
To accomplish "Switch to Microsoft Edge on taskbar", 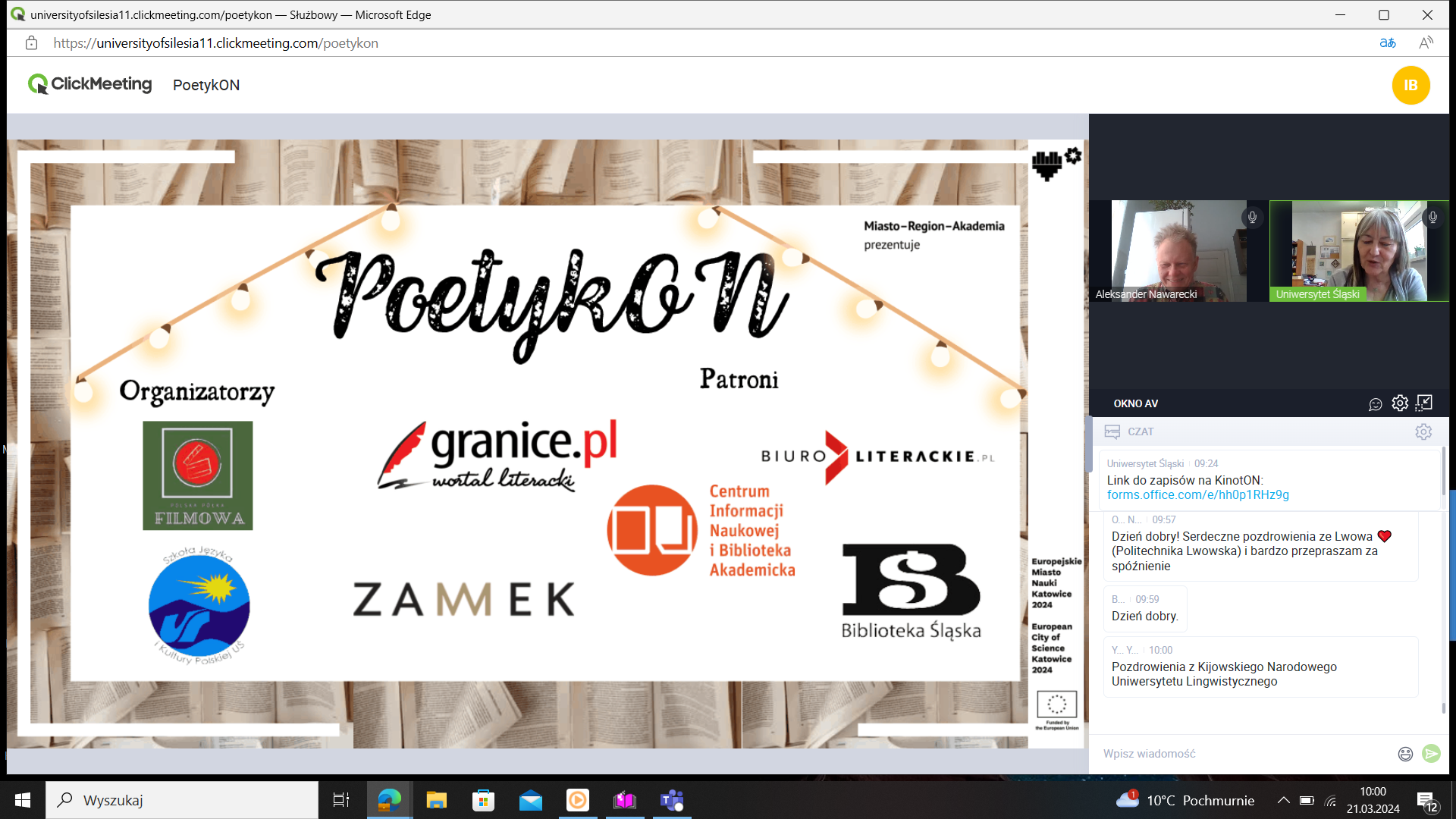I will [x=389, y=800].
